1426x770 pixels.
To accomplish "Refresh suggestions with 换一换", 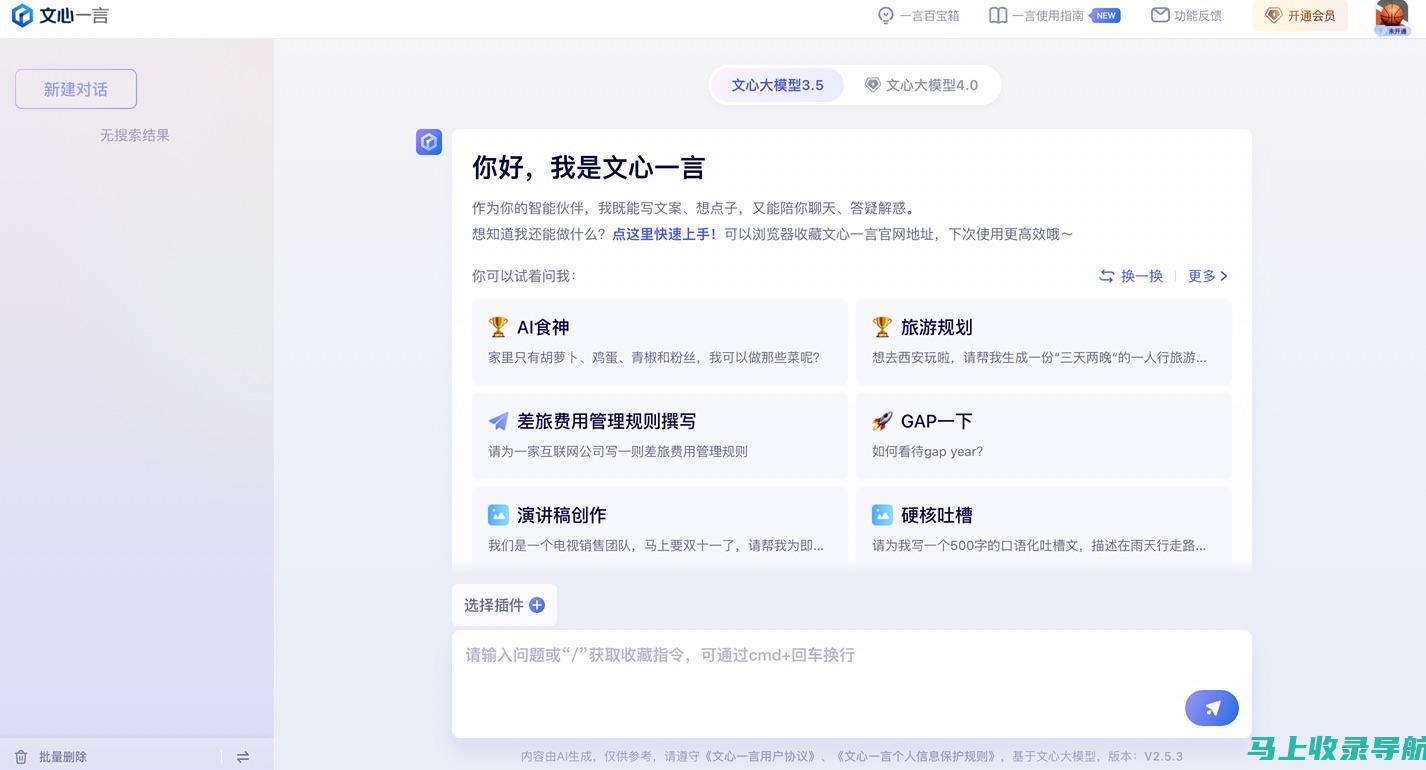I will click(x=1131, y=276).
